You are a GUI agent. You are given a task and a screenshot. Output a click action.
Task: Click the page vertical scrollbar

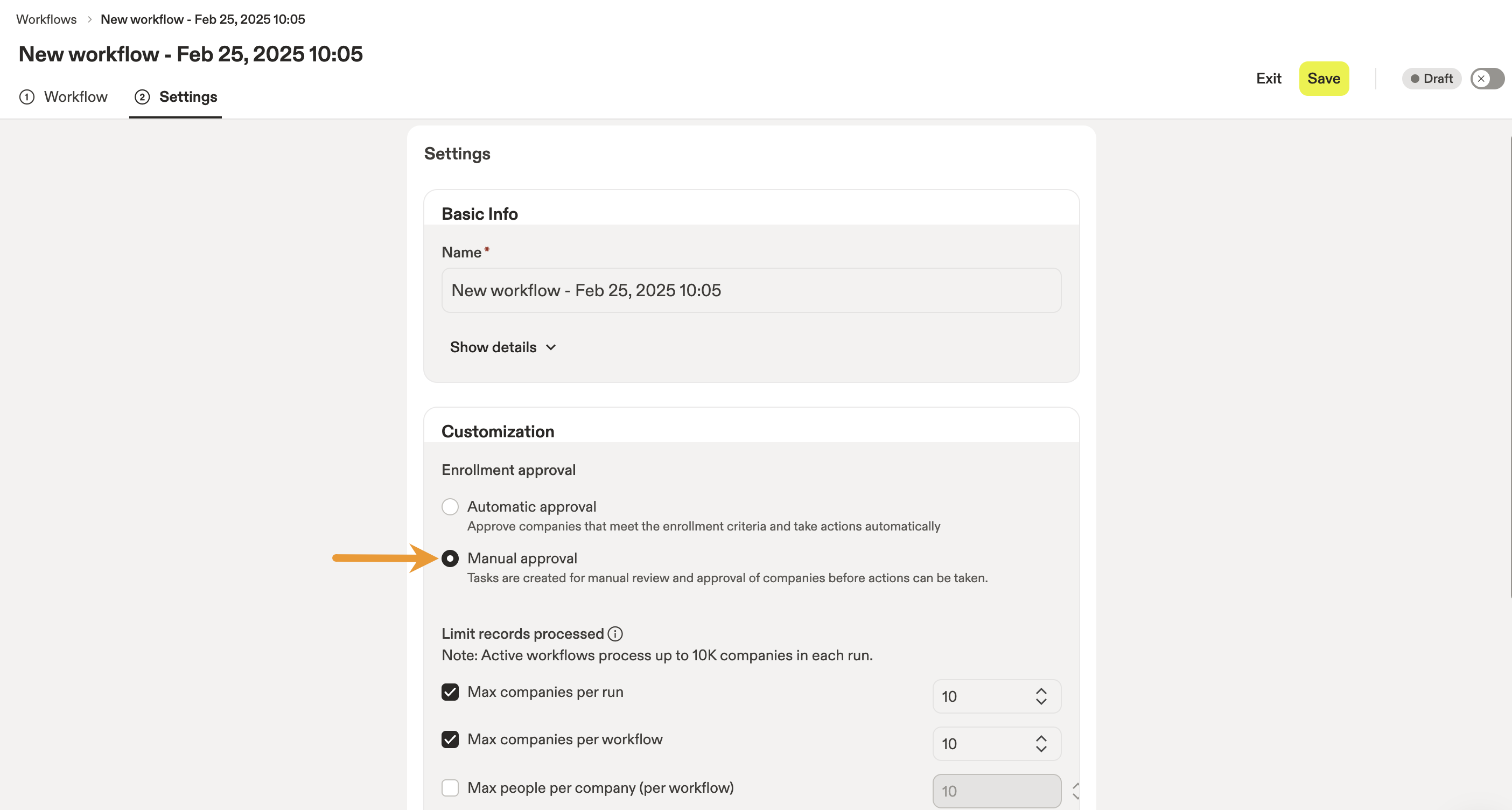pyautogui.click(x=1509, y=367)
